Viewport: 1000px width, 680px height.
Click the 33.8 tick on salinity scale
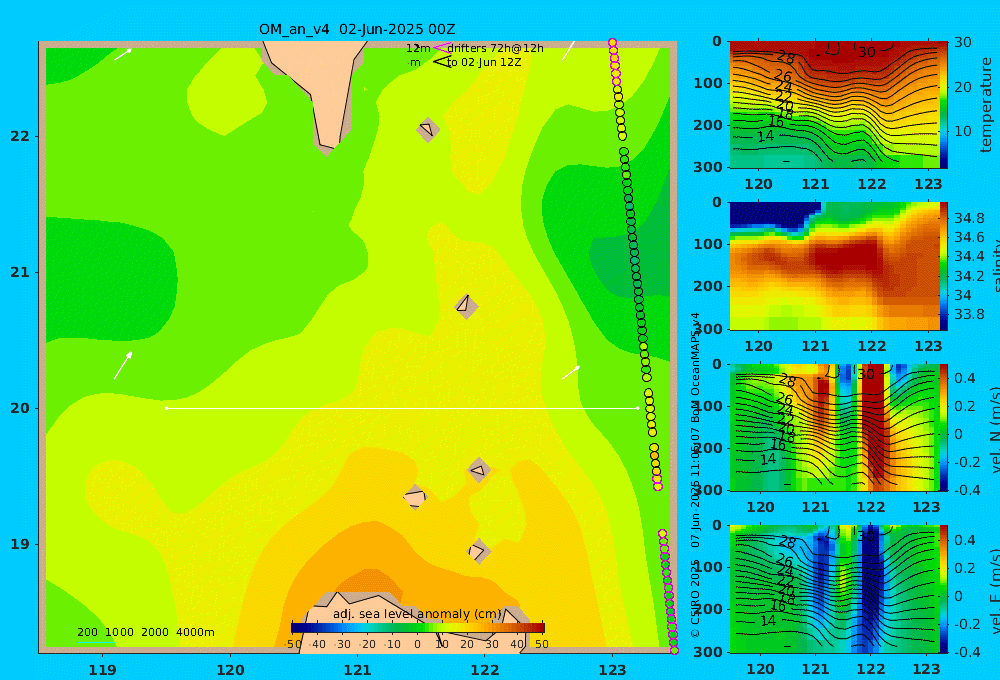point(969,314)
